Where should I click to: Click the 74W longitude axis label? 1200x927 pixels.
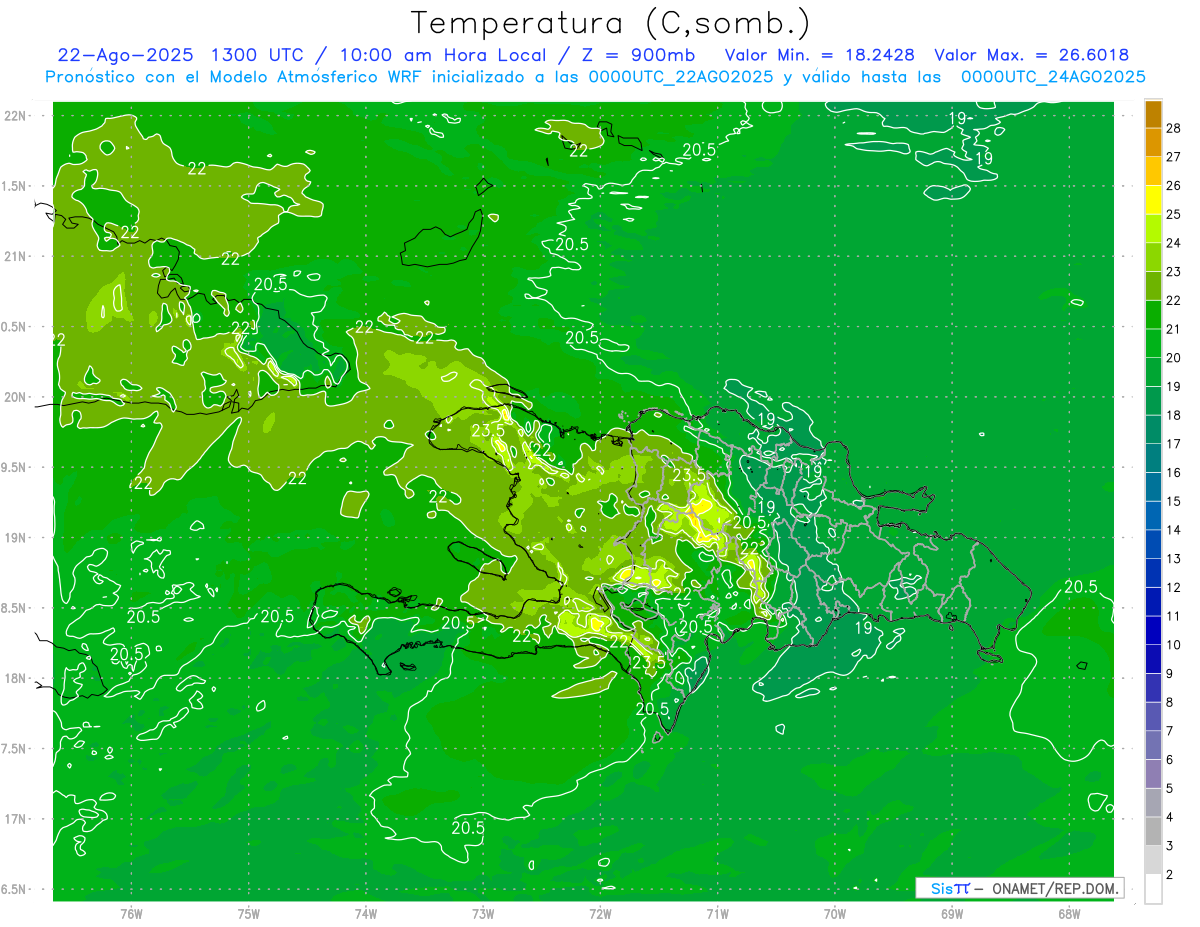(x=366, y=914)
